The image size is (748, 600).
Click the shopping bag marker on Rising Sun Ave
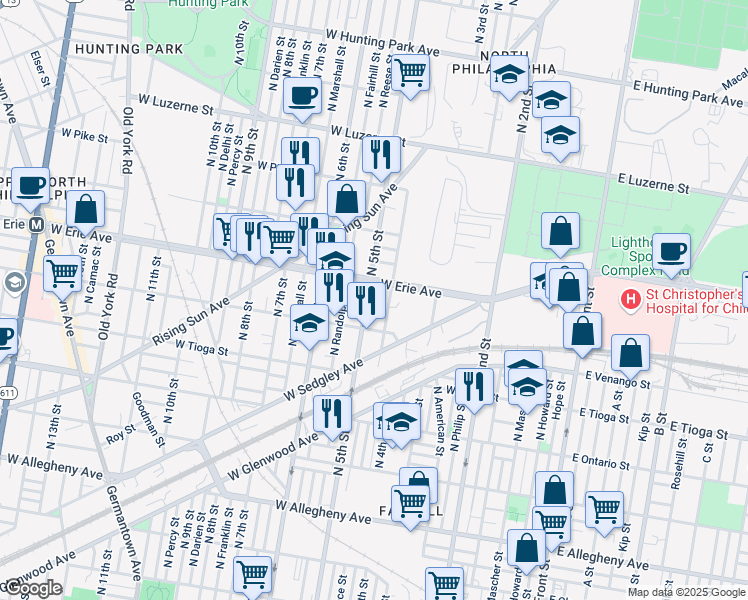(347, 202)
